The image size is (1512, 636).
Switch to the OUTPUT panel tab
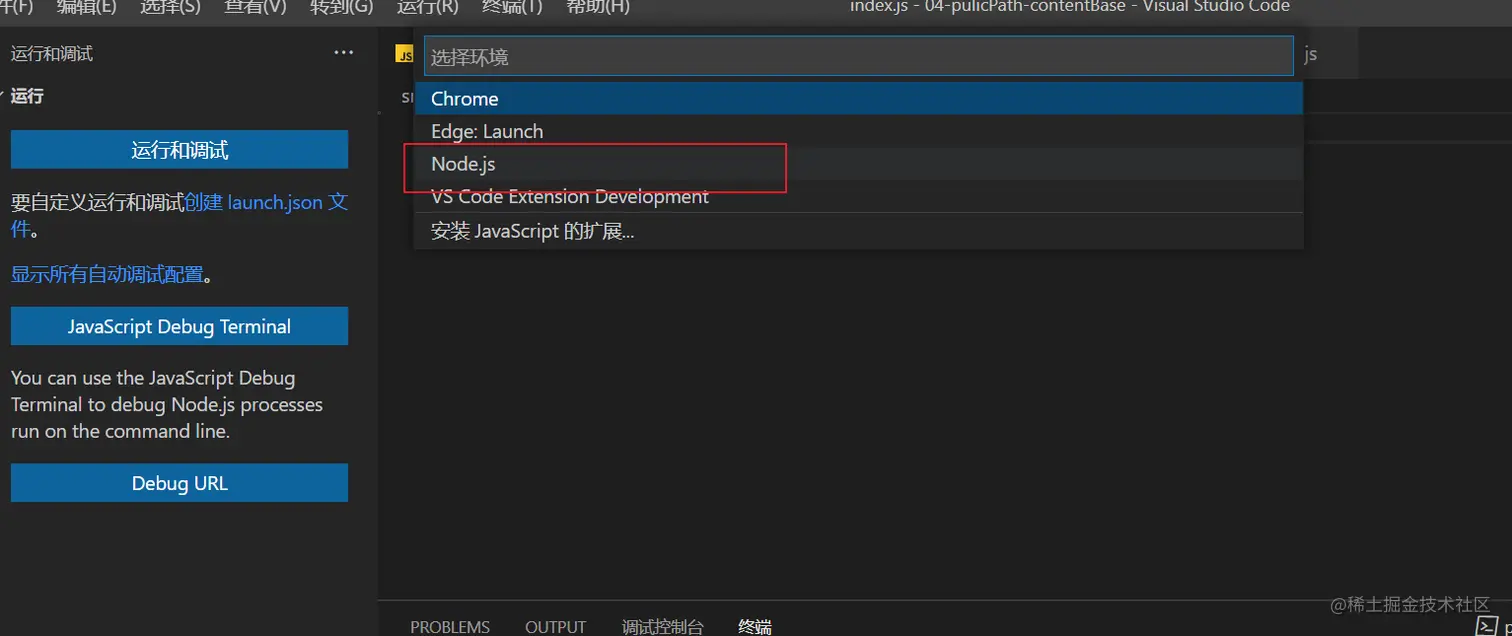[556, 627]
